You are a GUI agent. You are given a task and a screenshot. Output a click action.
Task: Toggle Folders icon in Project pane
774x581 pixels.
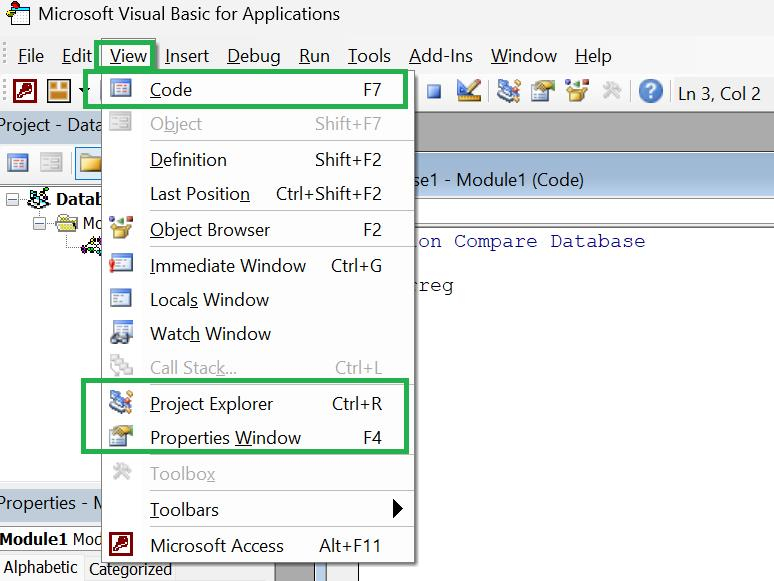(x=89, y=163)
